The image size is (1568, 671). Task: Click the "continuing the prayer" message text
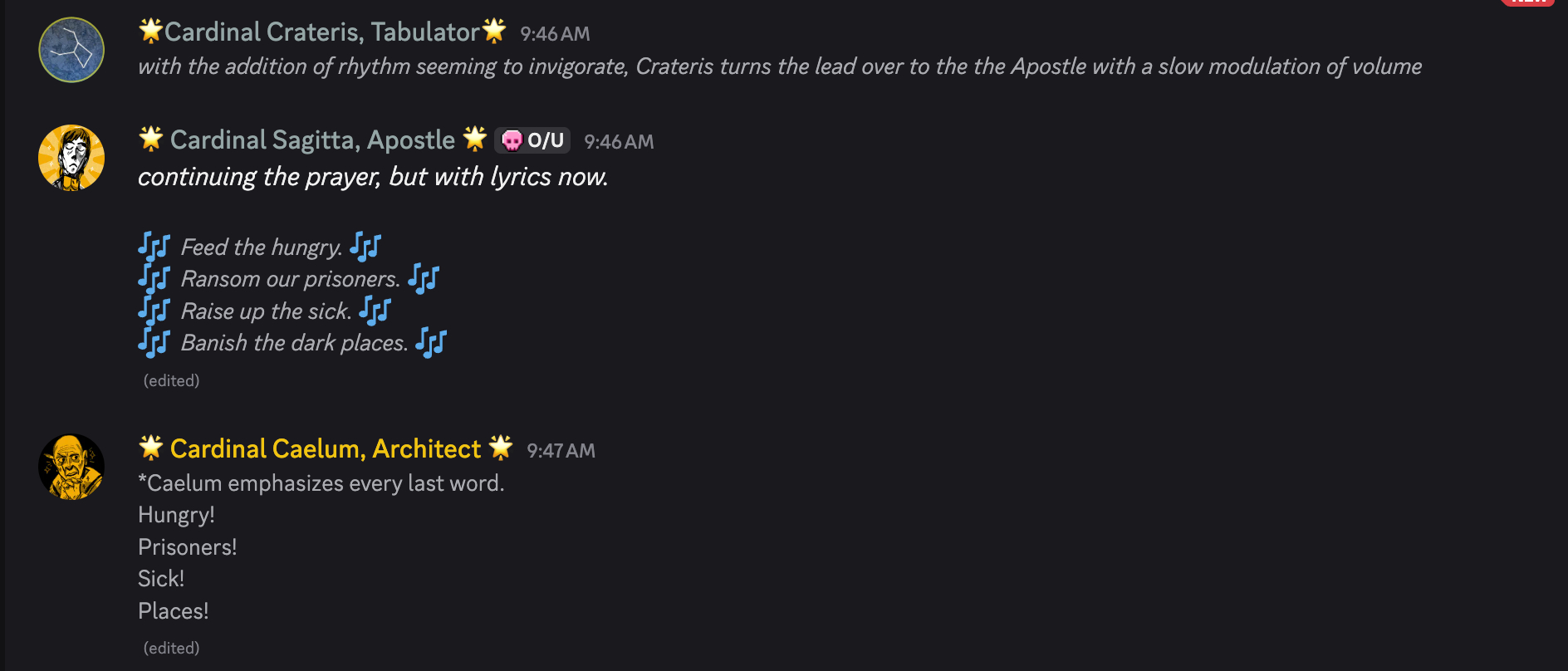click(x=373, y=177)
